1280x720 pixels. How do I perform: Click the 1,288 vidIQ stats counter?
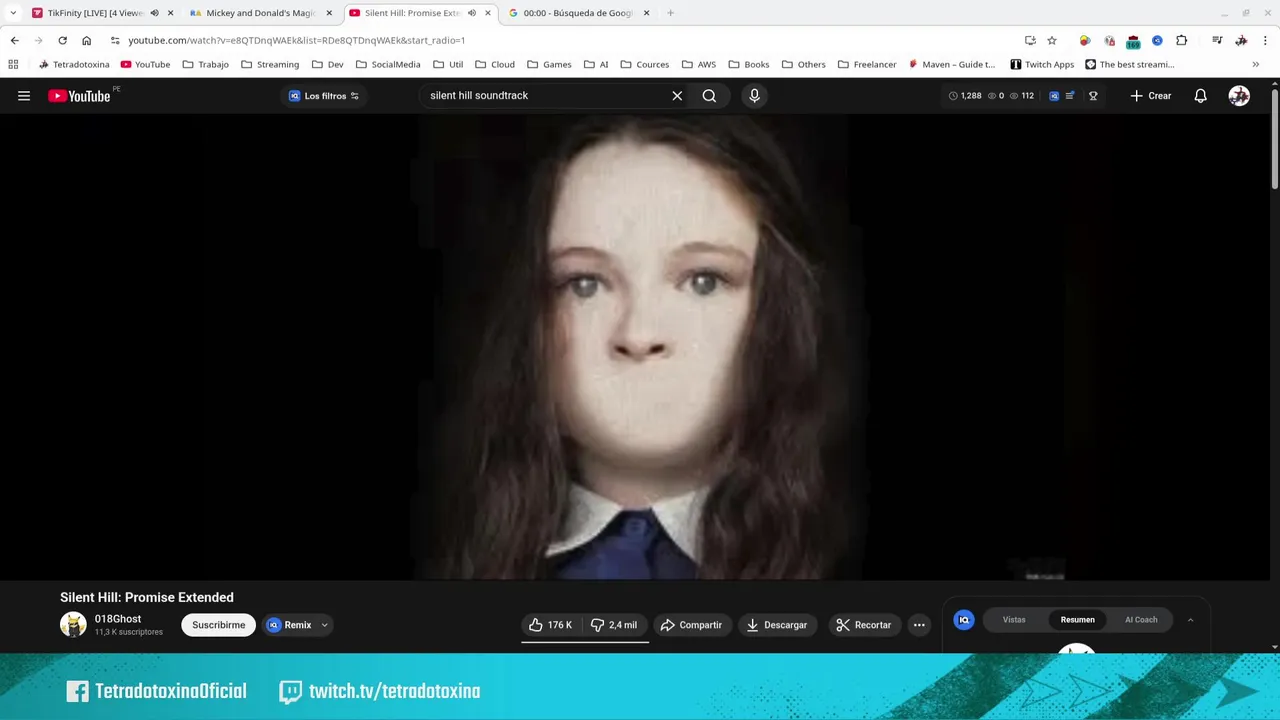point(964,96)
